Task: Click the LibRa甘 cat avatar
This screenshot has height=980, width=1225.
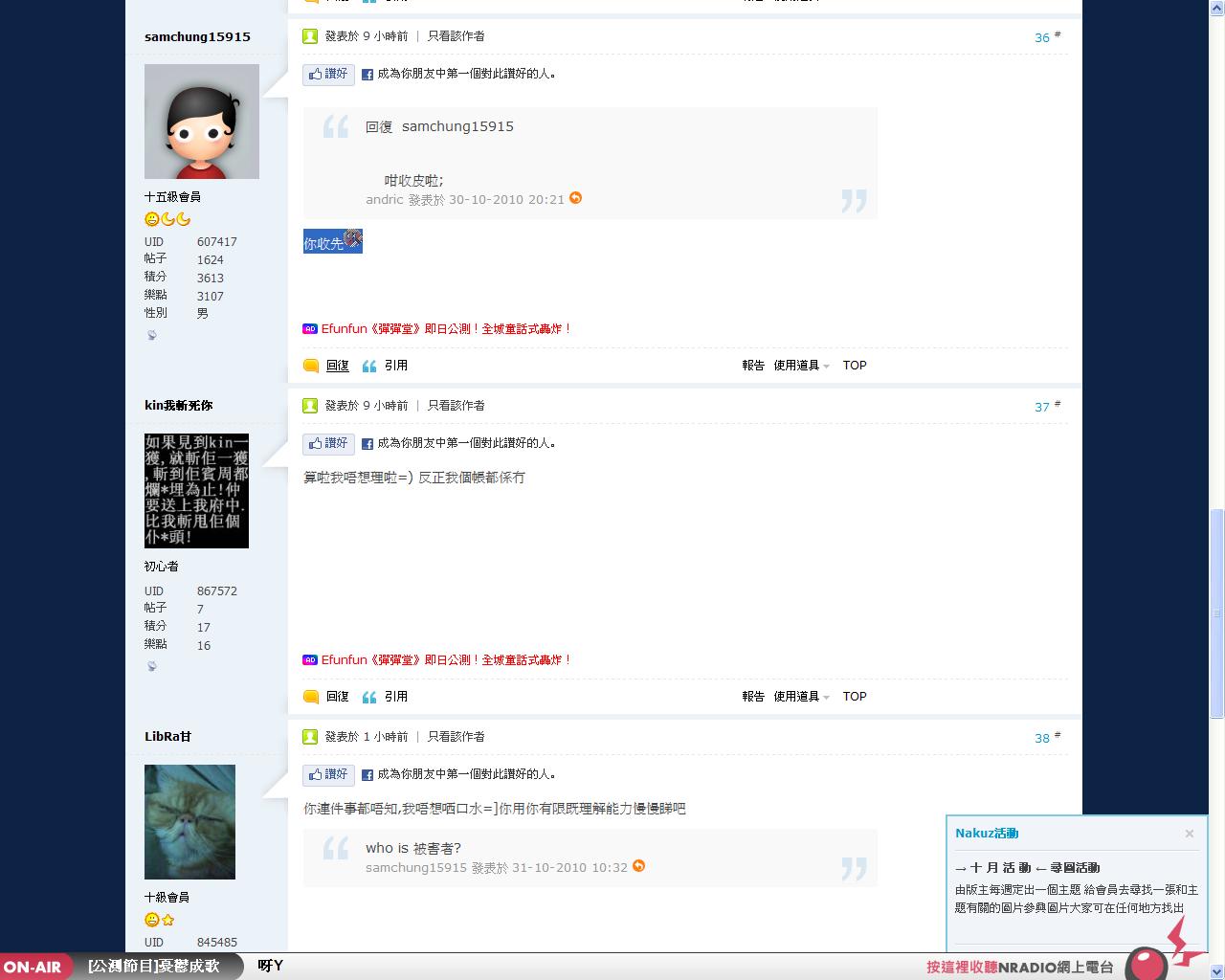Action: [189, 822]
